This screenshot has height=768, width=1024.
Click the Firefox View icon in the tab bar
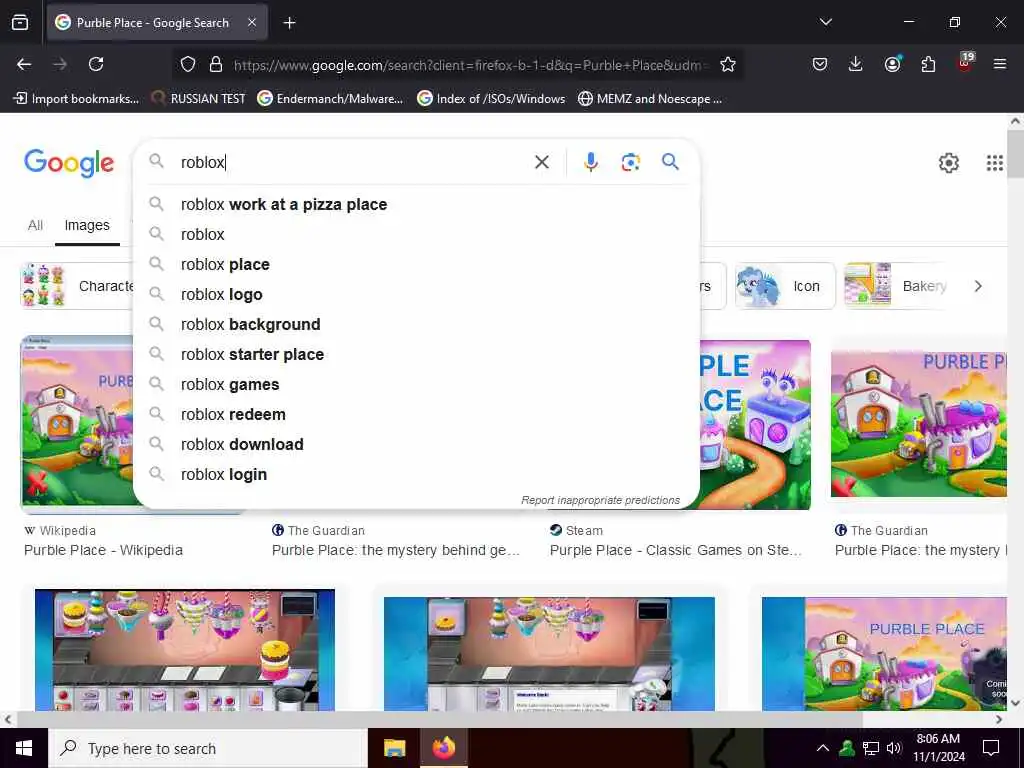coord(20,22)
